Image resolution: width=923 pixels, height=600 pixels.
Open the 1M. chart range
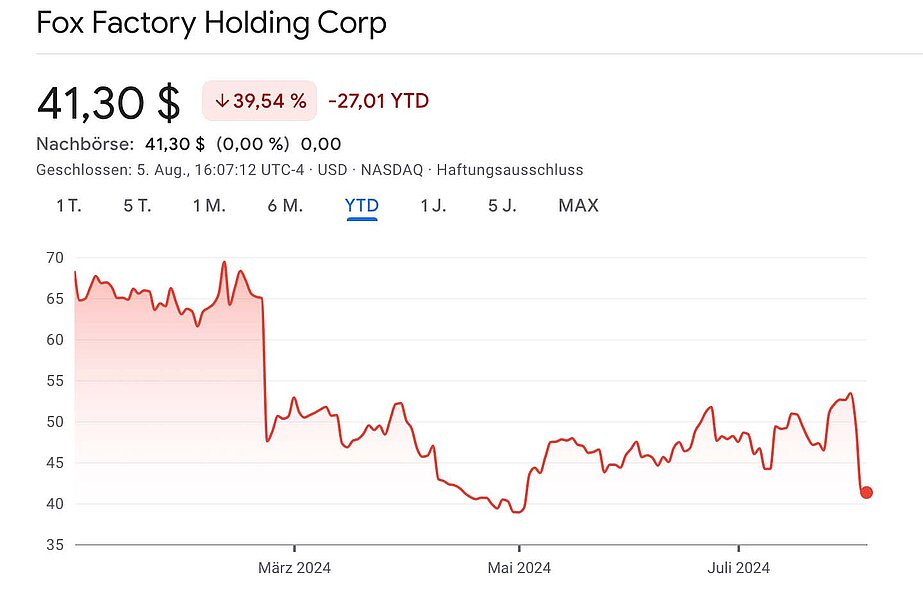pyautogui.click(x=209, y=206)
